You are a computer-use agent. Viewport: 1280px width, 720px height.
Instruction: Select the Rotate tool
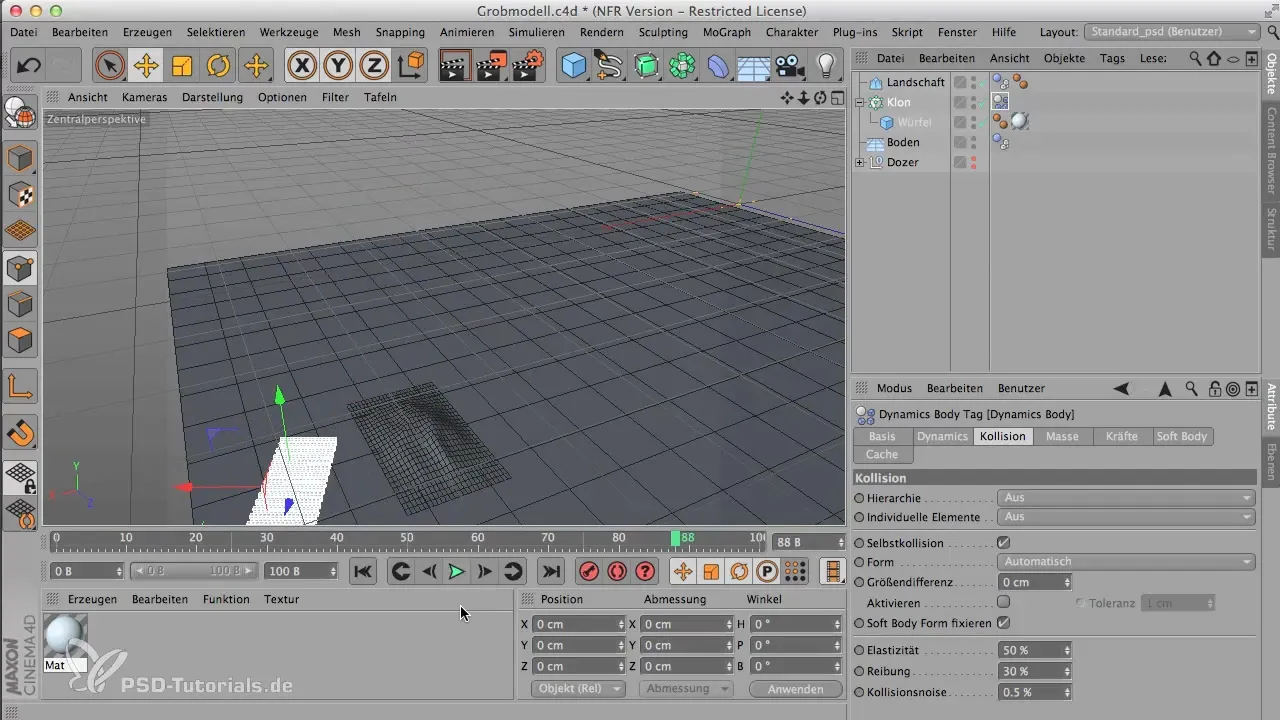(218, 67)
